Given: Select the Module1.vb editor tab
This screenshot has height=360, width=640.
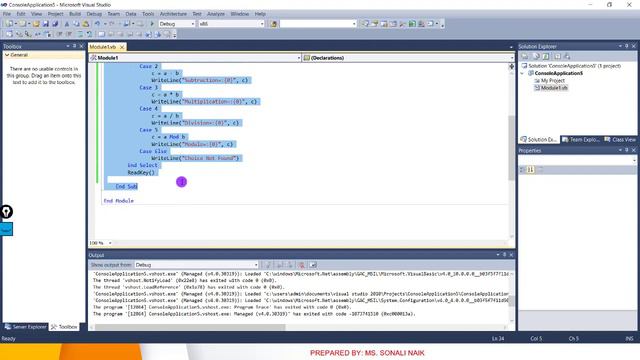Looking at the screenshot, I should pos(103,47).
